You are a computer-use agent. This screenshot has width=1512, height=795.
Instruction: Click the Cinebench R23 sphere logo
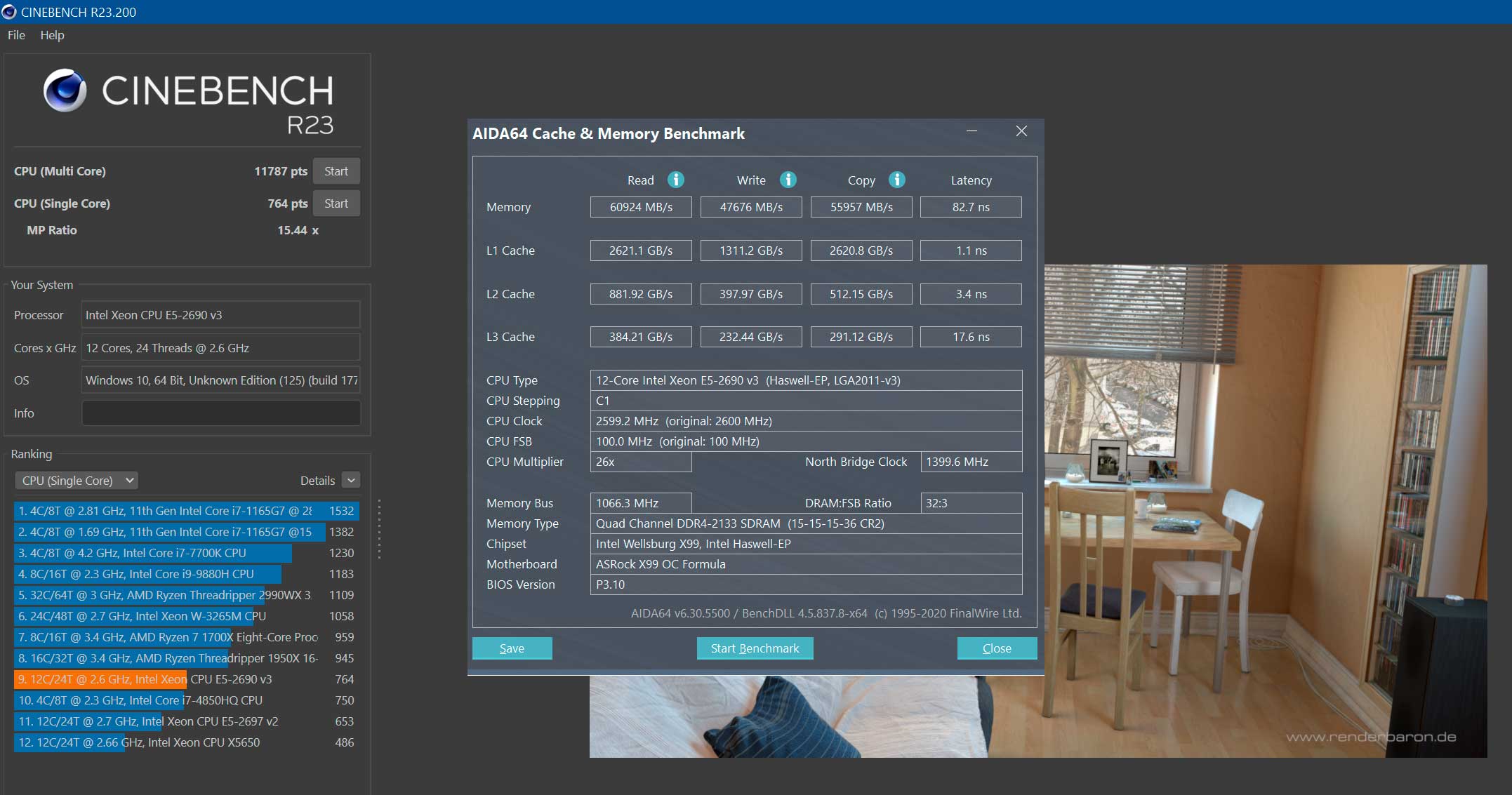65,91
